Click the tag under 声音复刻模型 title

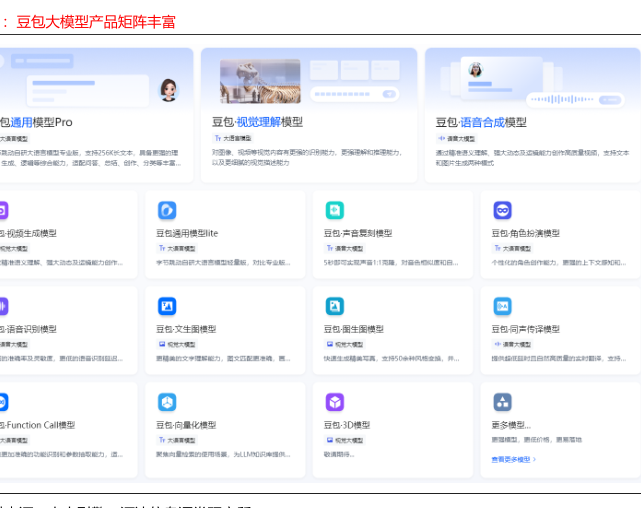click(x=345, y=248)
